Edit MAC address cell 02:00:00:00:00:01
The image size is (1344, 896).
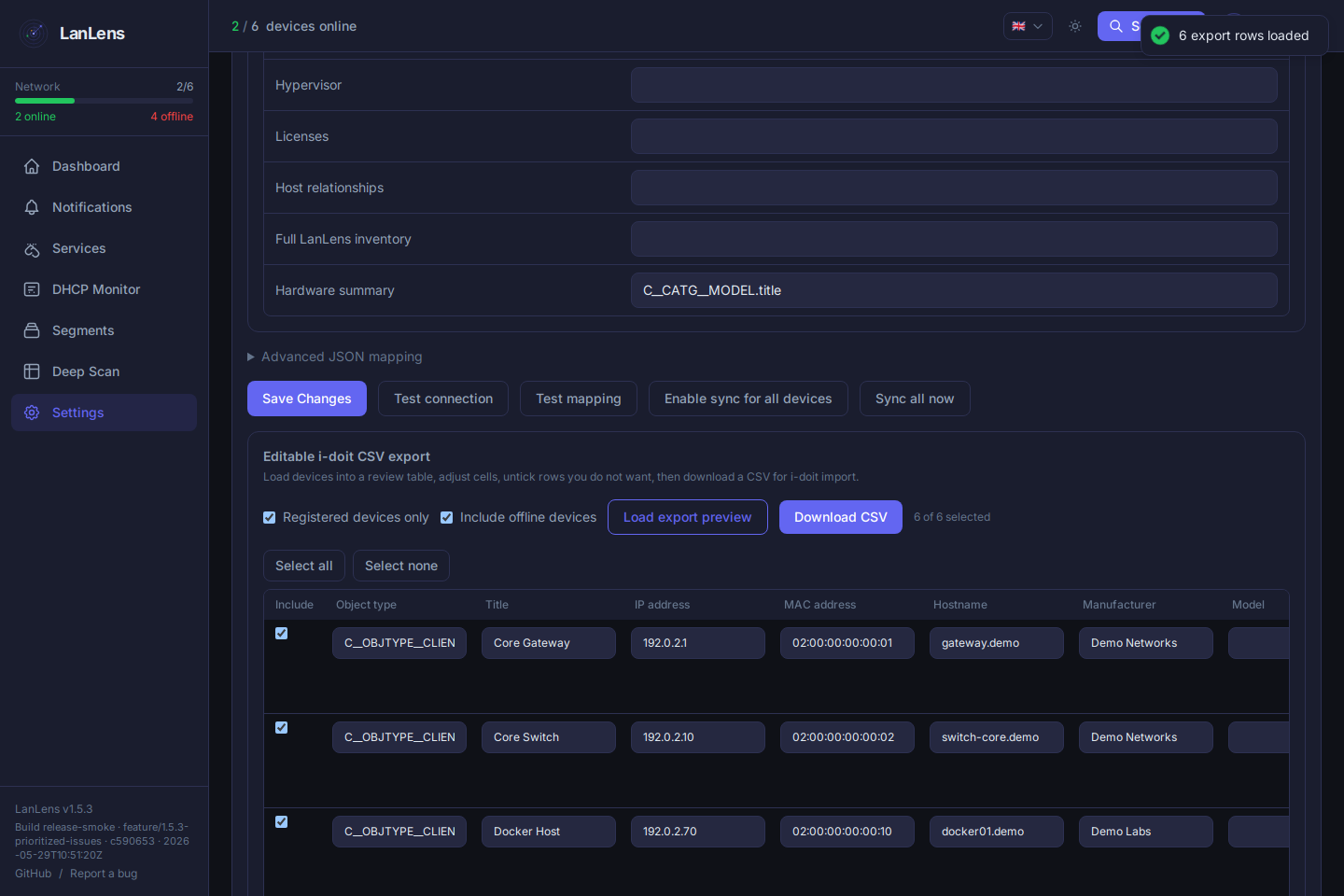click(847, 643)
